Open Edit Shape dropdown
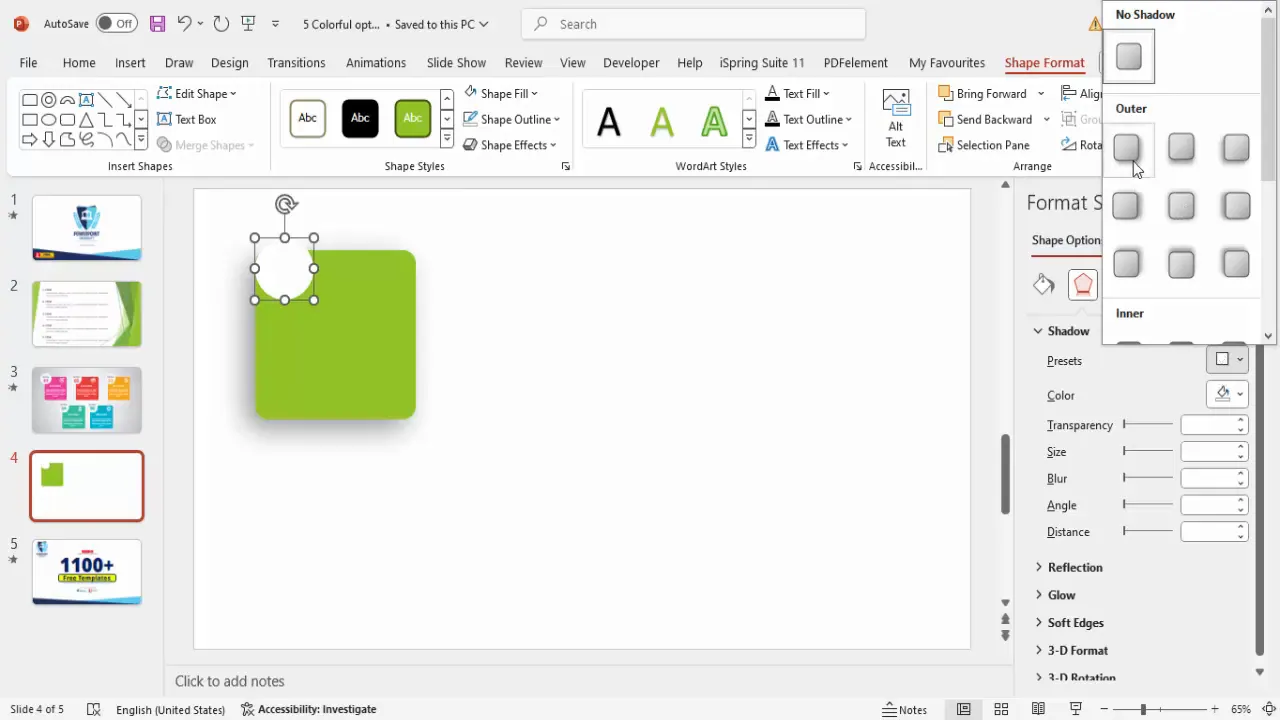 tap(197, 93)
